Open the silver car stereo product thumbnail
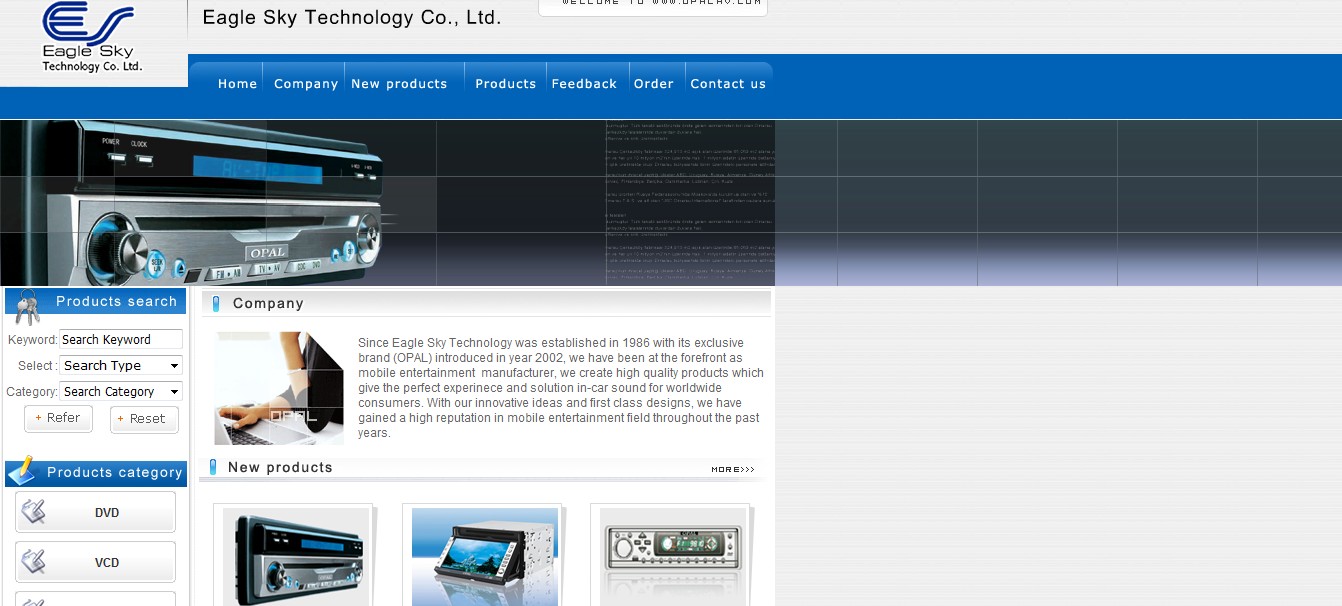Screen dimensions: 1342x606 (x=673, y=557)
